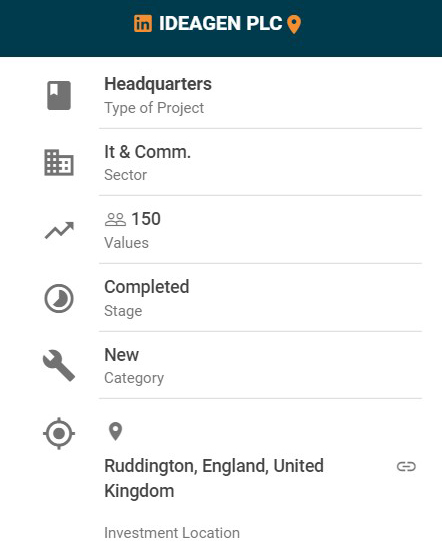
Task: Click the people icon beside 150
Action: [x=115, y=219]
